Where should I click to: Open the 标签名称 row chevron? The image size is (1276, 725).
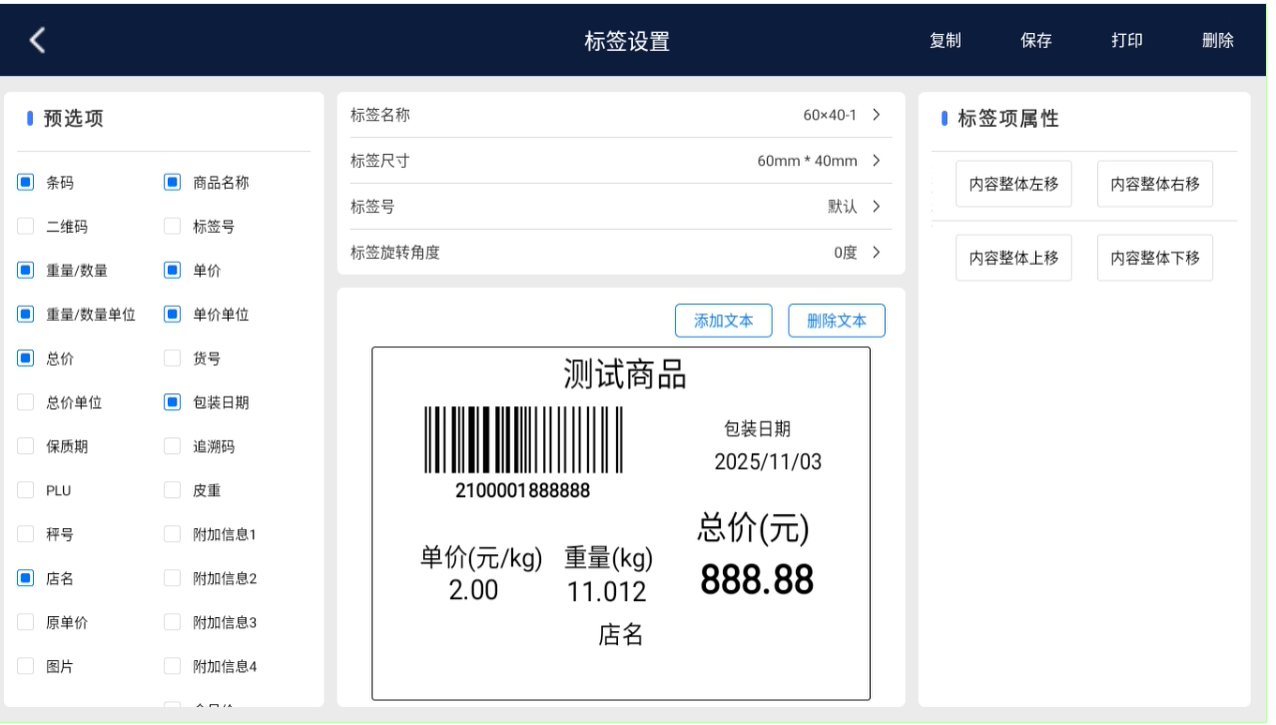pos(876,115)
